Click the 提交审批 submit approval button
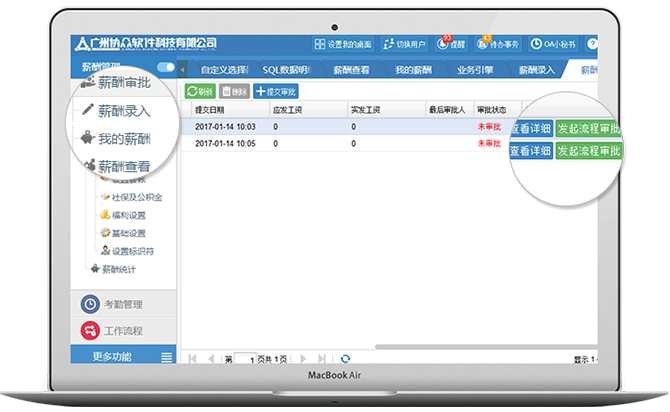 tap(279, 91)
